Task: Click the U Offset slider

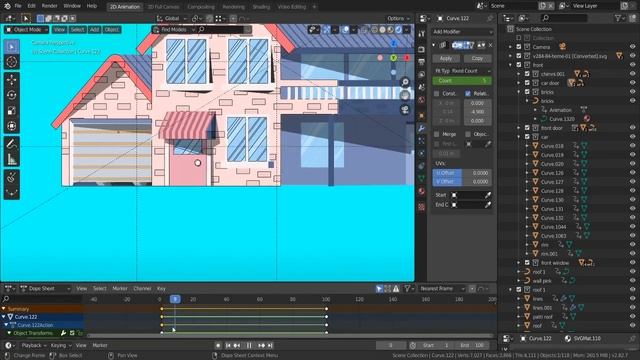Action: pos(462,173)
